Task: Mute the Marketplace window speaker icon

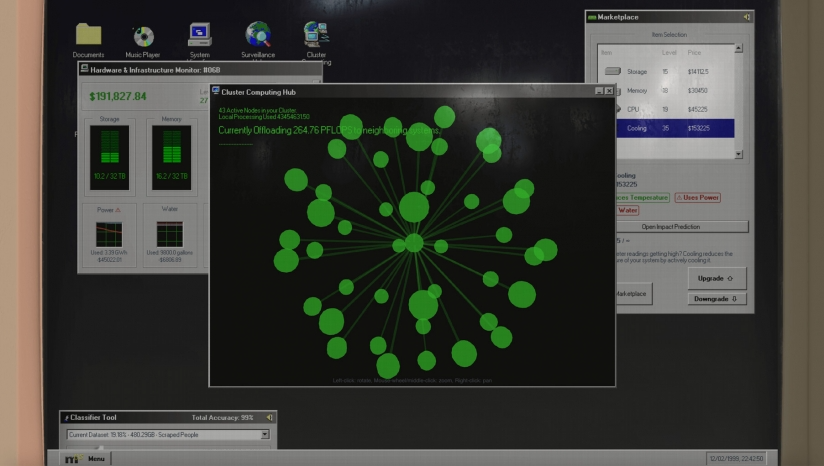Action: pyautogui.click(x=746, y=17)
